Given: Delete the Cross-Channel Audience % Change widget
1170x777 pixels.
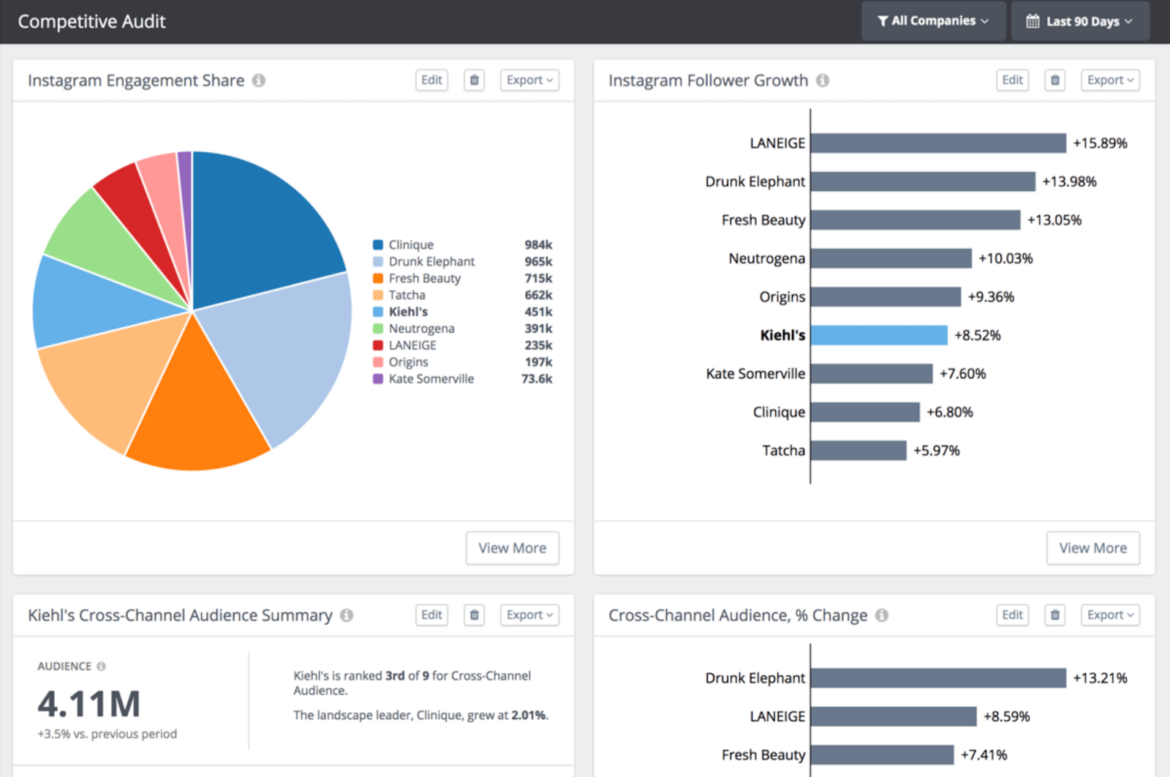Looking at the screenshot, I should click(1054, 615).
